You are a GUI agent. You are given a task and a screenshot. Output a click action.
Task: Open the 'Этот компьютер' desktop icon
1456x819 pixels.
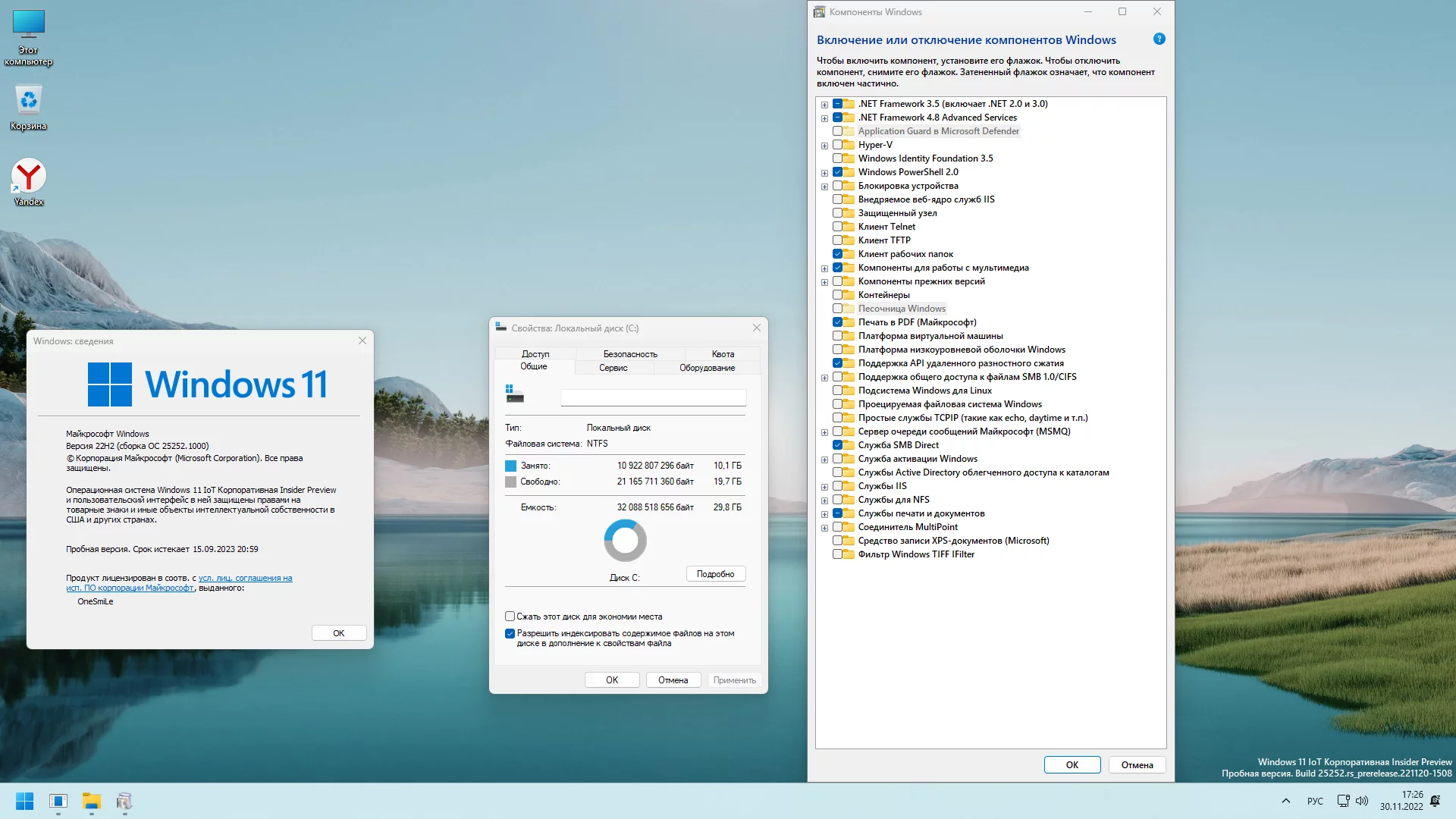click(x=29, y=25)
